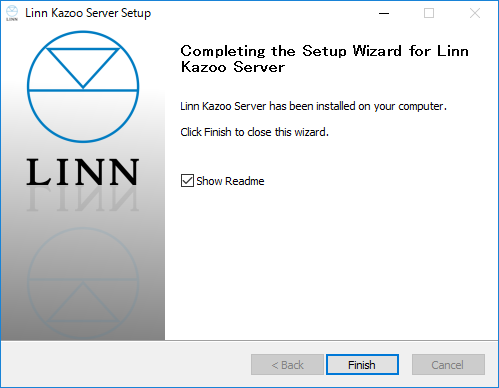Click the Linn icon in the title bar

pyautogui.click(x=12, y=13)
